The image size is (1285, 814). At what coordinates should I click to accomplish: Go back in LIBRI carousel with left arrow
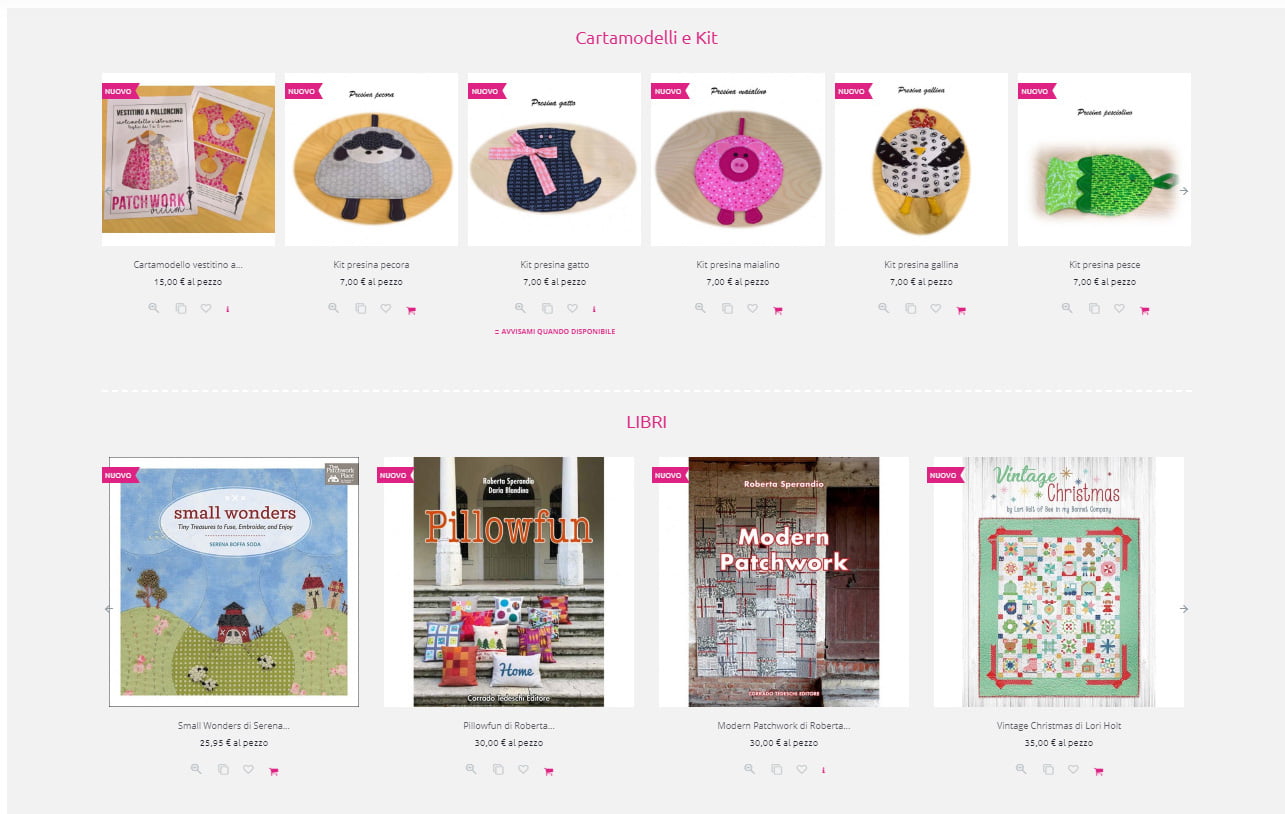109,608
